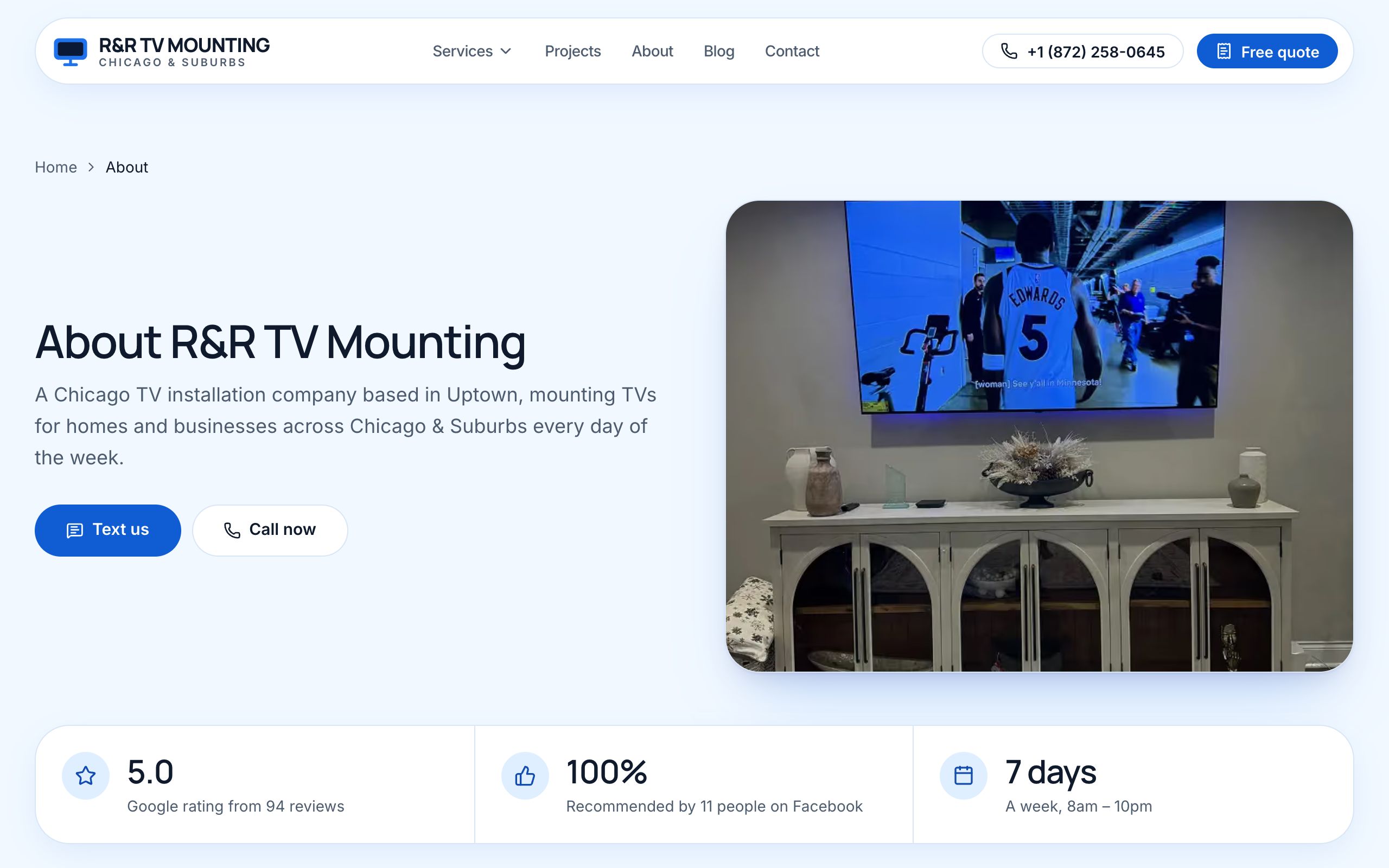Click the 'CHICAGO & SUBURBS' tagline
The width and height of the screenshot is (1389, 868).
click(x=172, y=62)
